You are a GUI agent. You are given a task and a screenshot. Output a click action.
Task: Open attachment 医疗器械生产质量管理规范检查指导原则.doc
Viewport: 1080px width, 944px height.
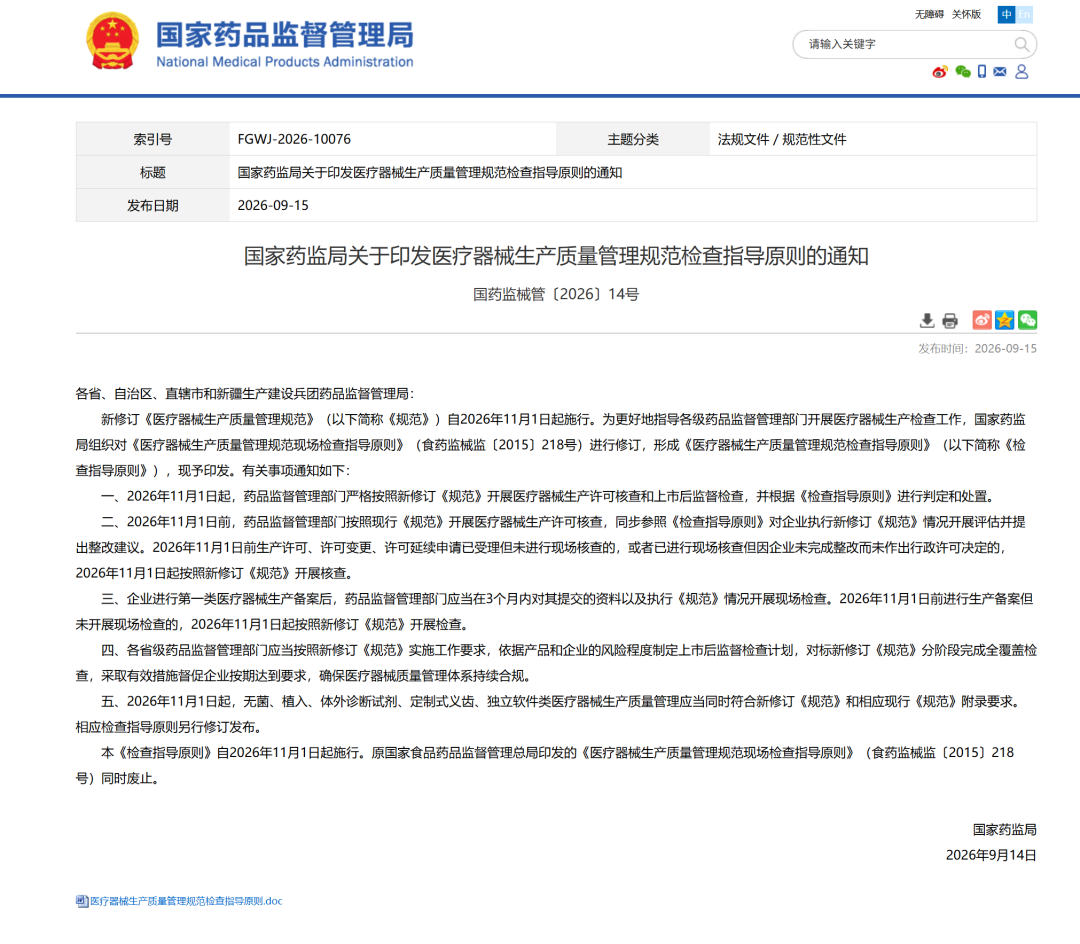(186, 901)
